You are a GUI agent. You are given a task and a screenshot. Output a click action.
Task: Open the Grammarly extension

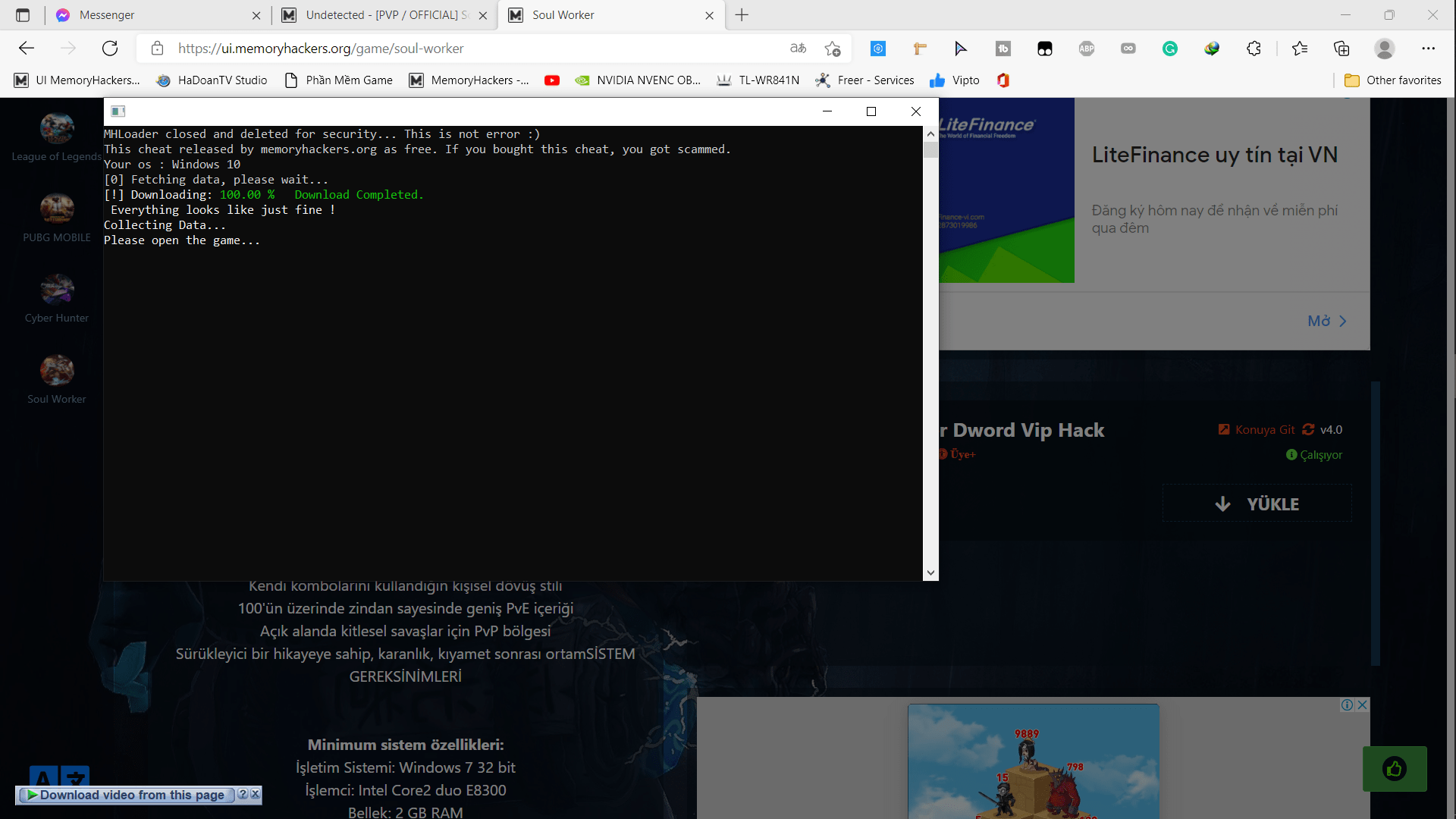coord(1170,49)
